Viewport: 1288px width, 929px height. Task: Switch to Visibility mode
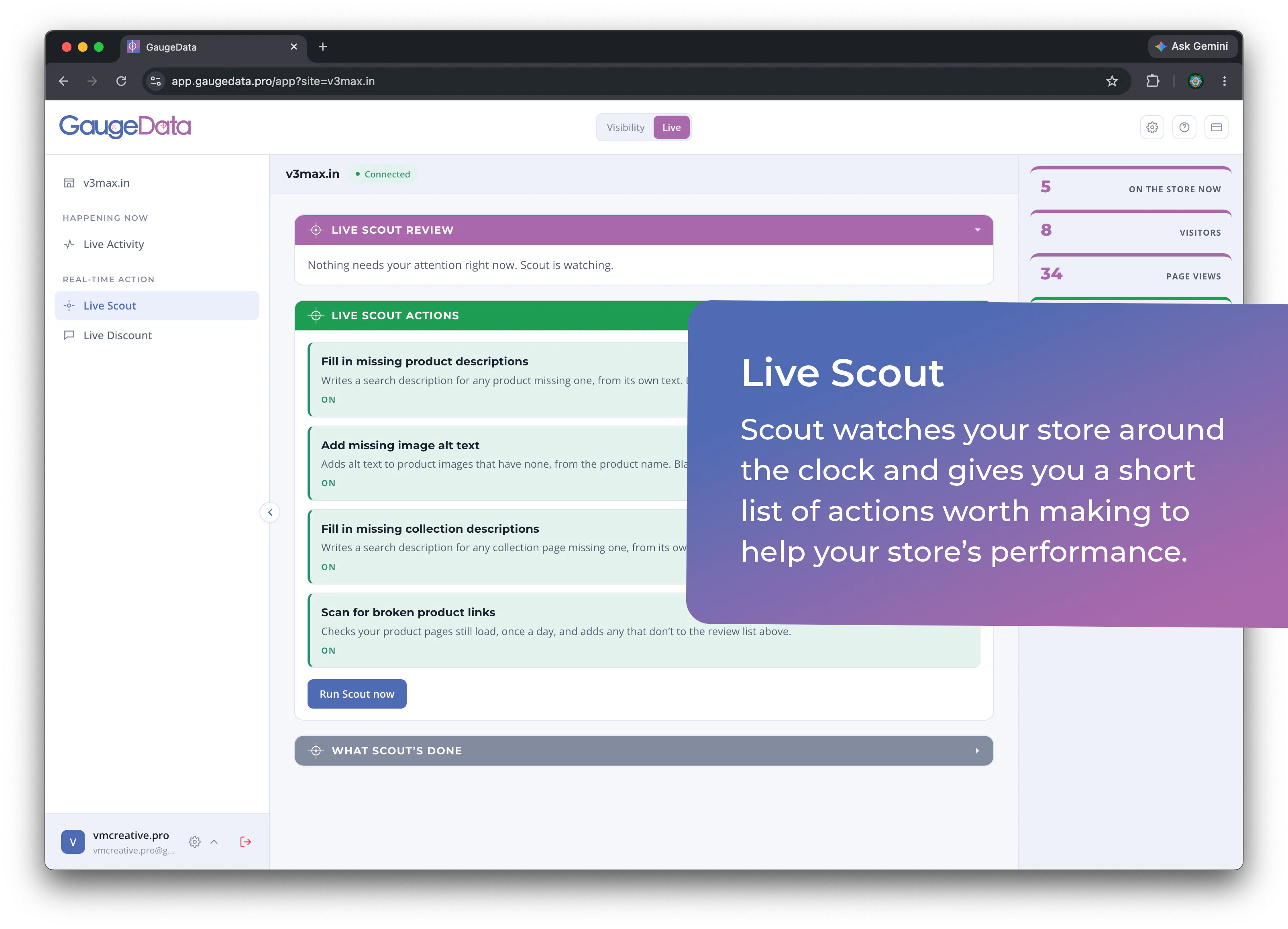625,127
